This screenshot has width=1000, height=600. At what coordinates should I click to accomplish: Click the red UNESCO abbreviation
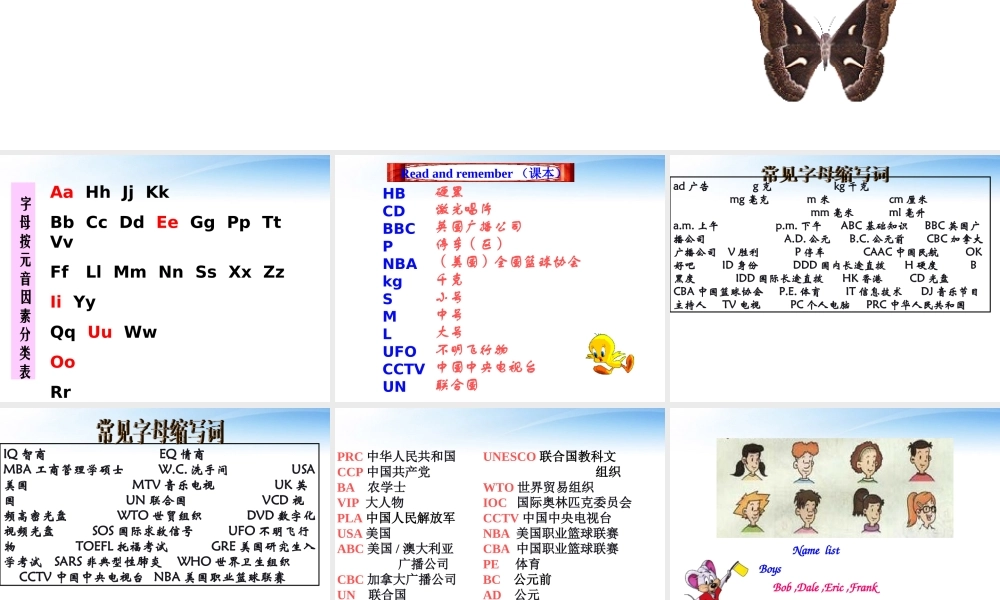point(509,457)
